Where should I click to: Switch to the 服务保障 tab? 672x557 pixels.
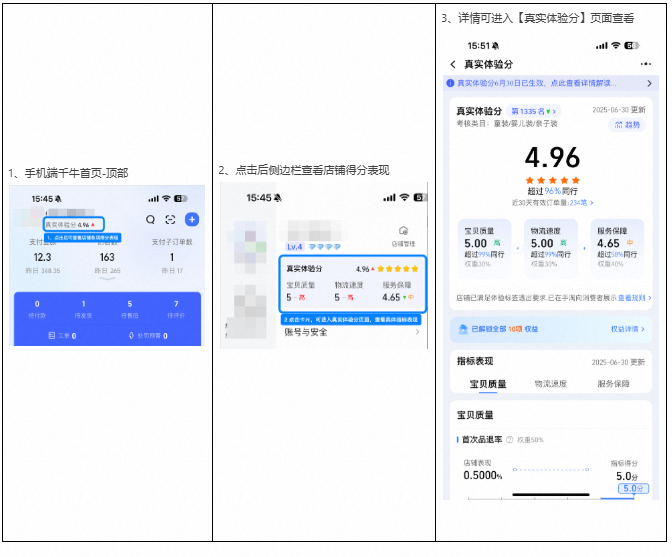pos(613,384)
